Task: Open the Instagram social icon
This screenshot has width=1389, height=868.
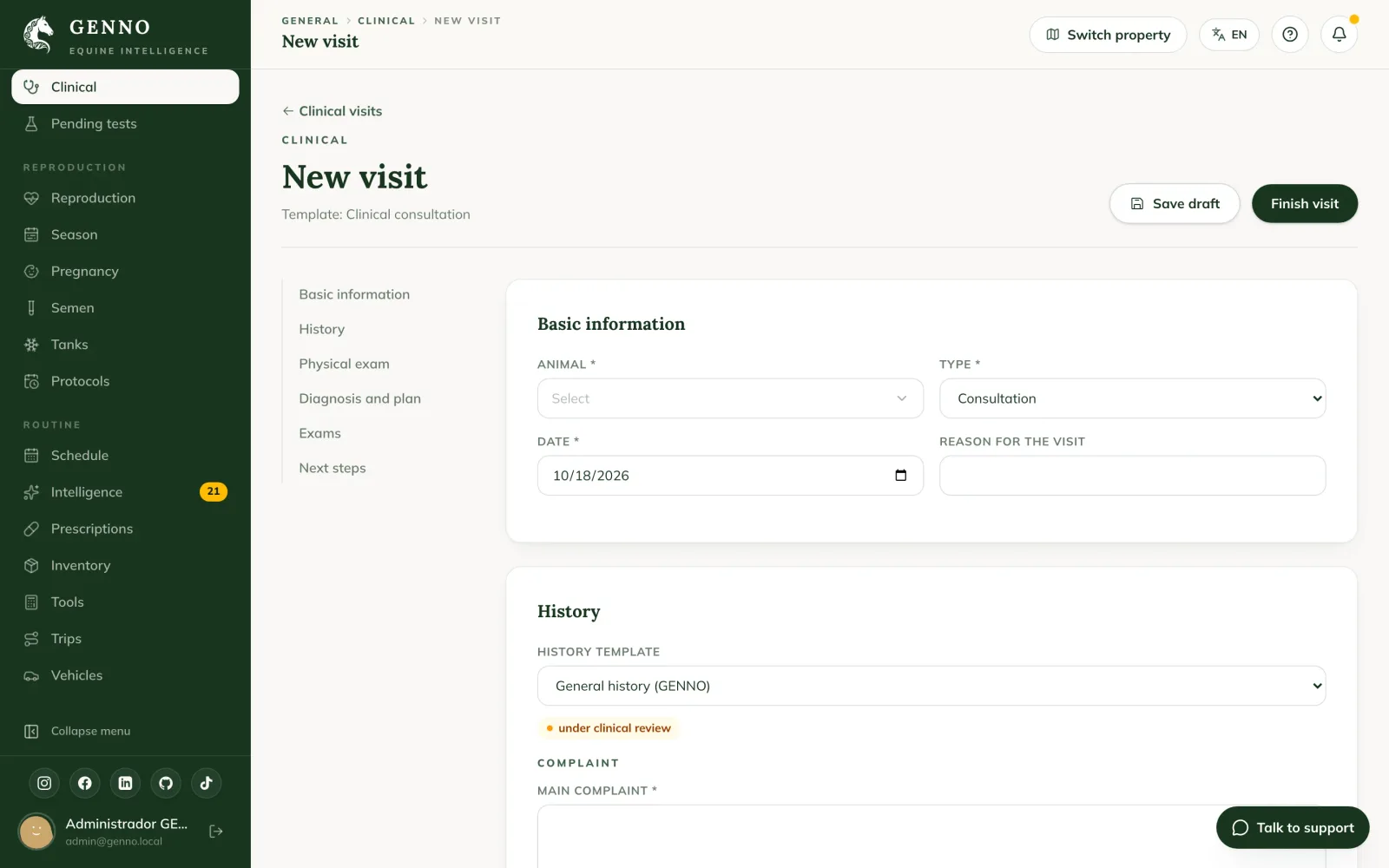Action: click(x=44, y=783)
